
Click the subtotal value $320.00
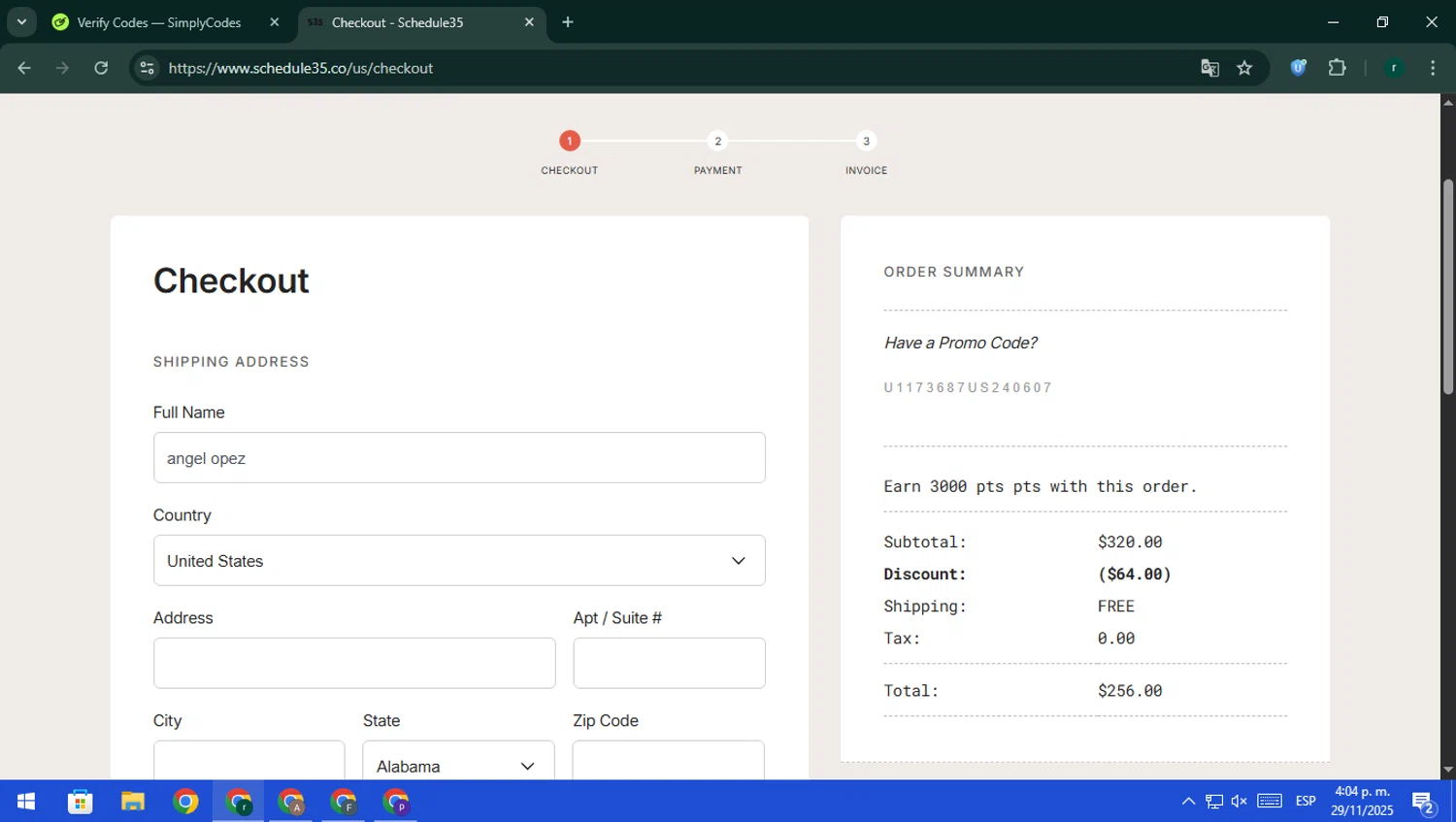click(x=1130, y=543)
